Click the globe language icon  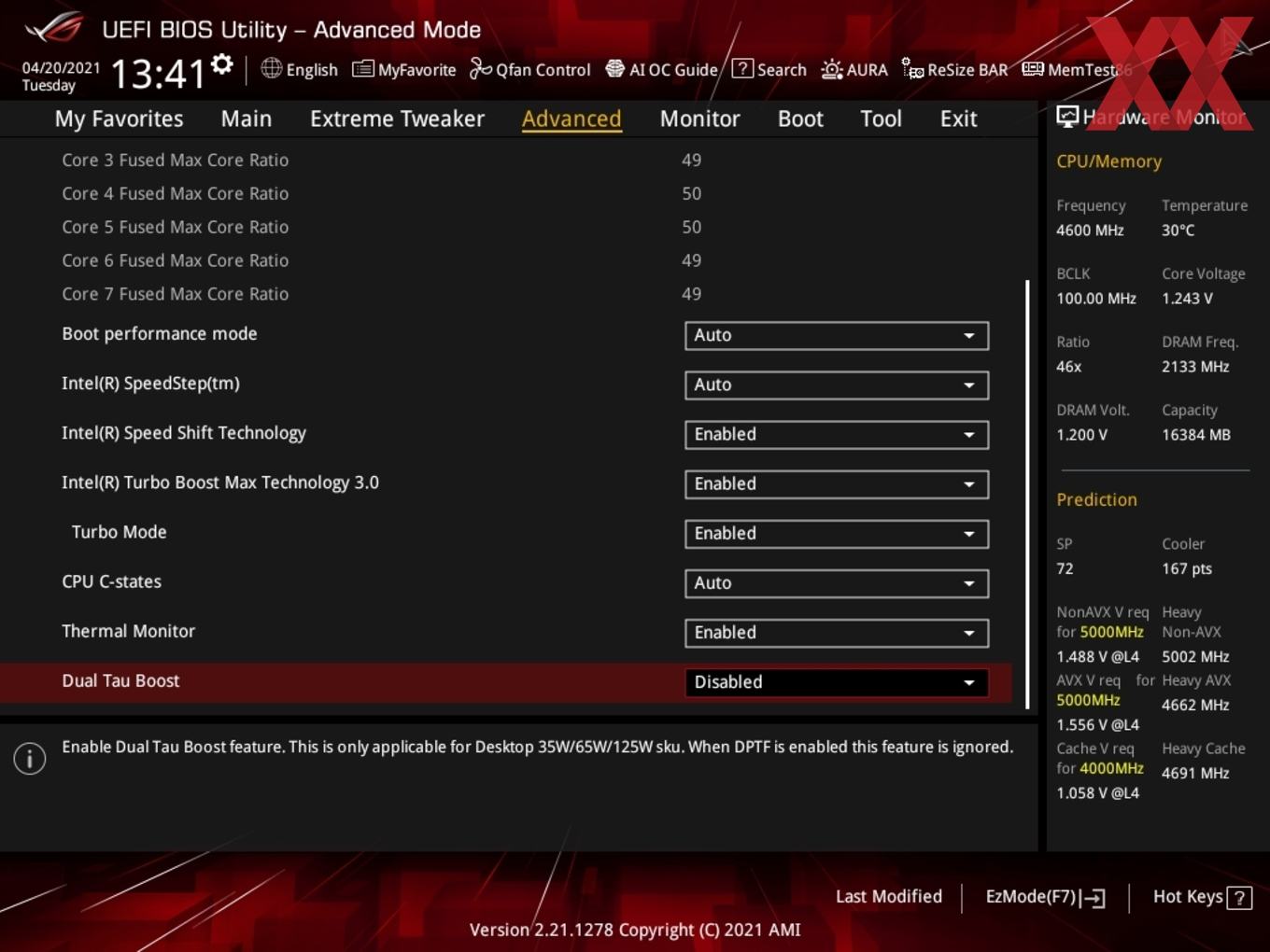[x=271, y=68]
